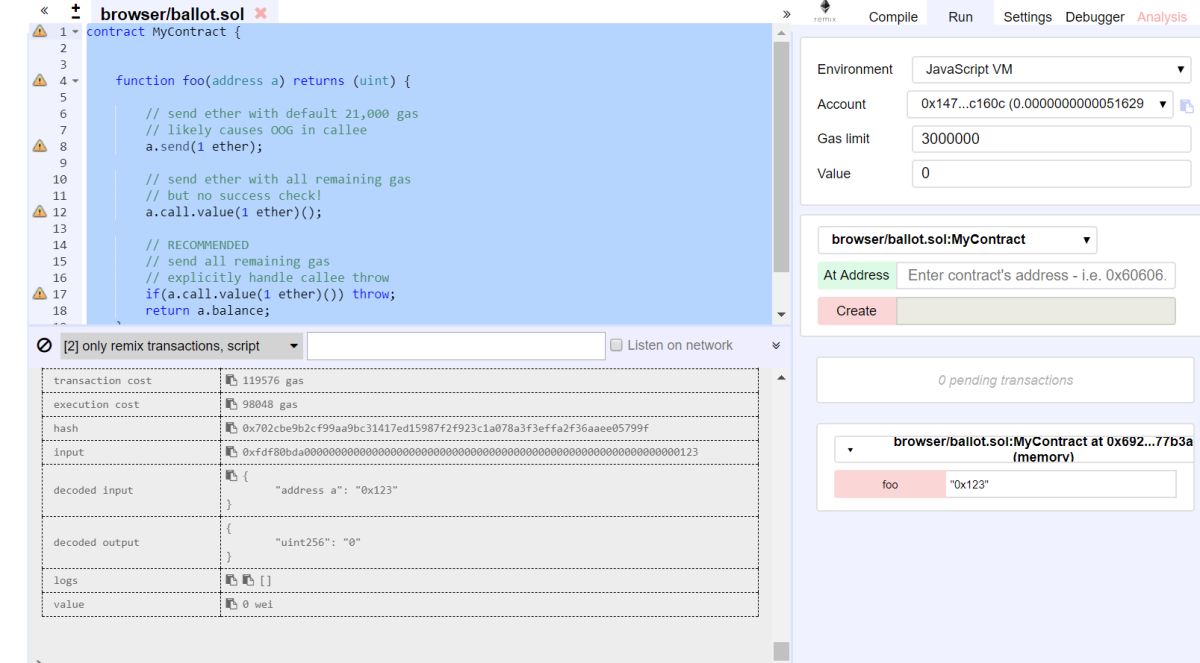This screenshot has height=663, width=1200.
Task: Copy the decoded input value
Action: coord(232,476)
